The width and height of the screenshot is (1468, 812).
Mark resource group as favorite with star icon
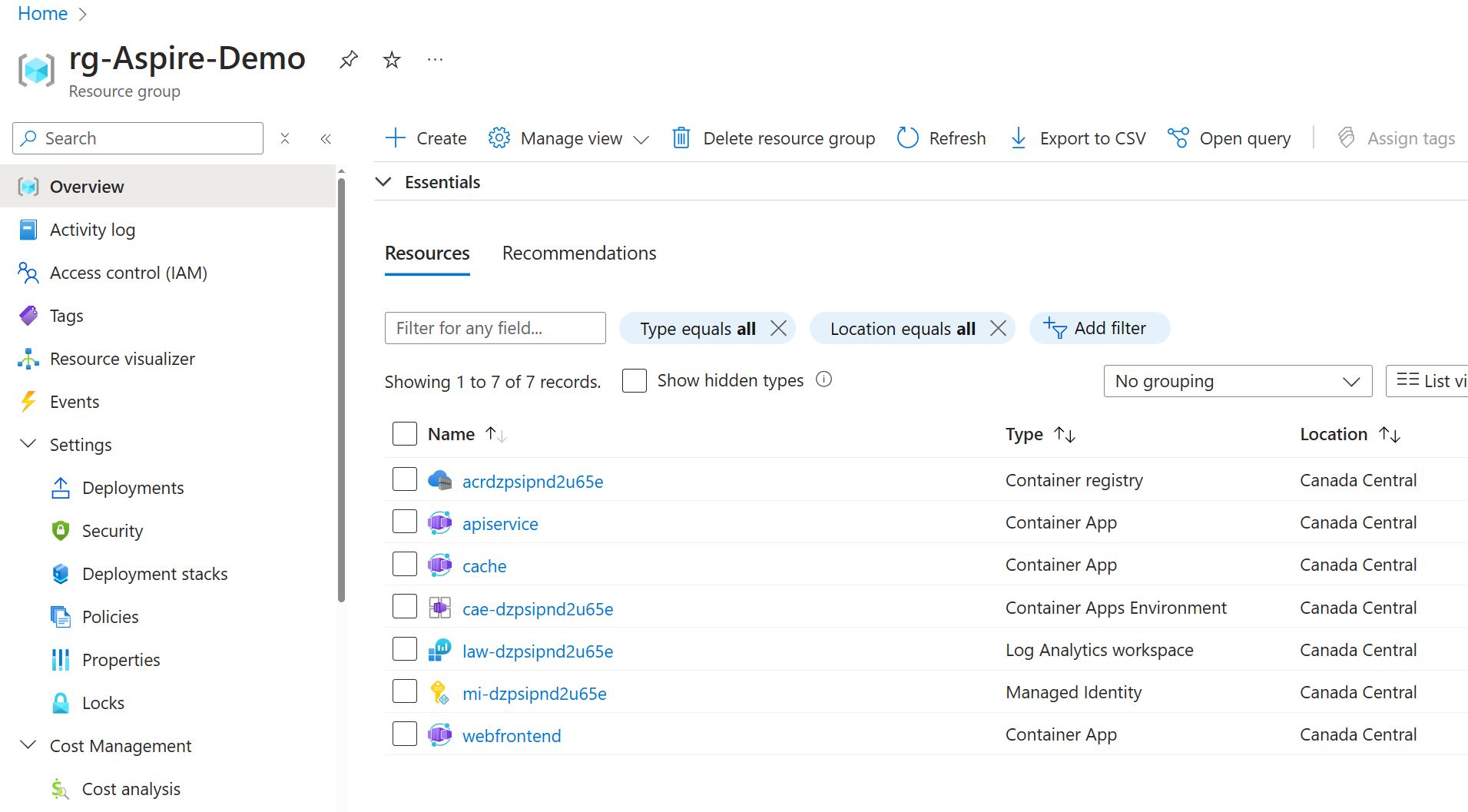392,59
